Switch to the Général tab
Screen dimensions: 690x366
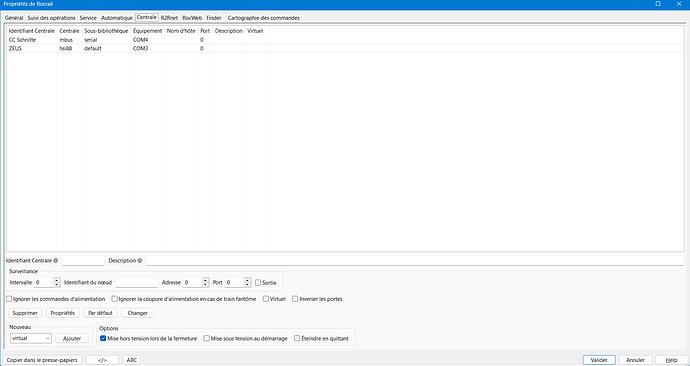tap(14, 18)
